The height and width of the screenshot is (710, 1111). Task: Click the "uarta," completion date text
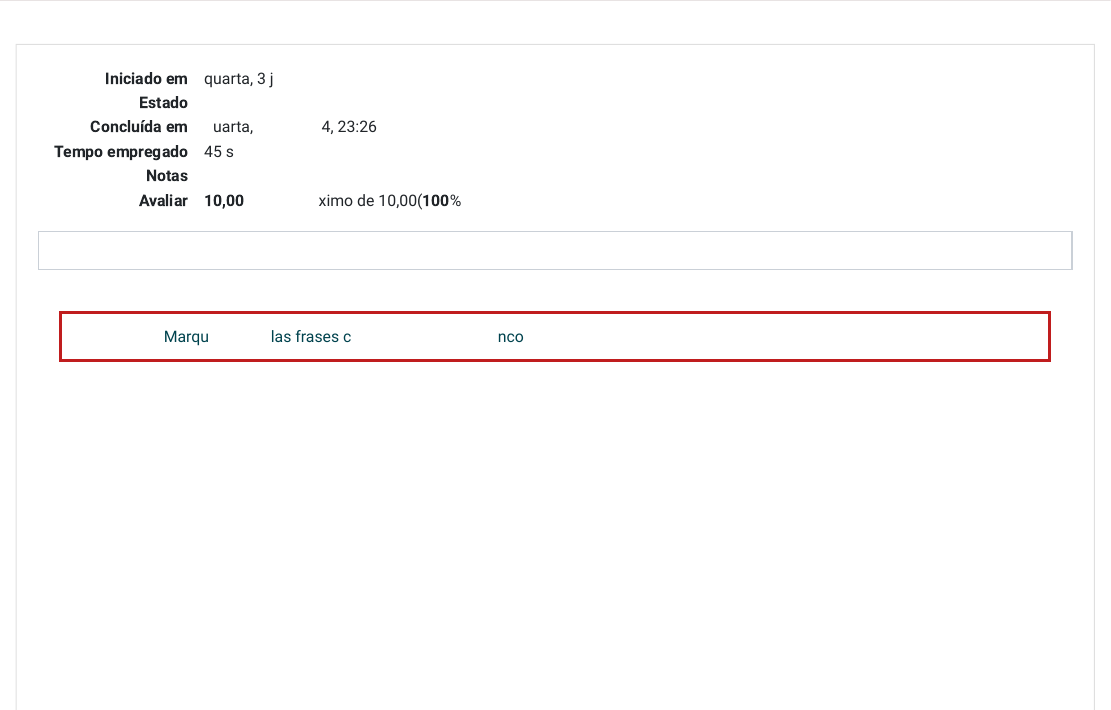click(233, 127)
